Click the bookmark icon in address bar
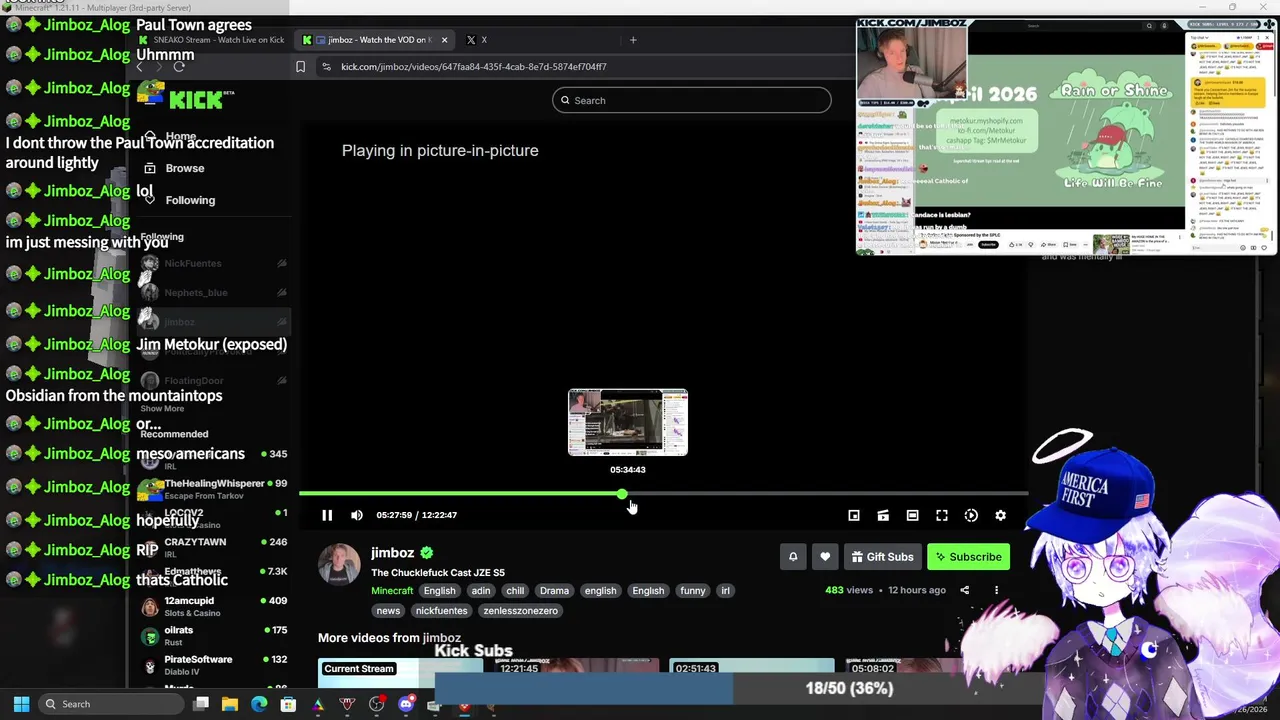 pos(300,67)
